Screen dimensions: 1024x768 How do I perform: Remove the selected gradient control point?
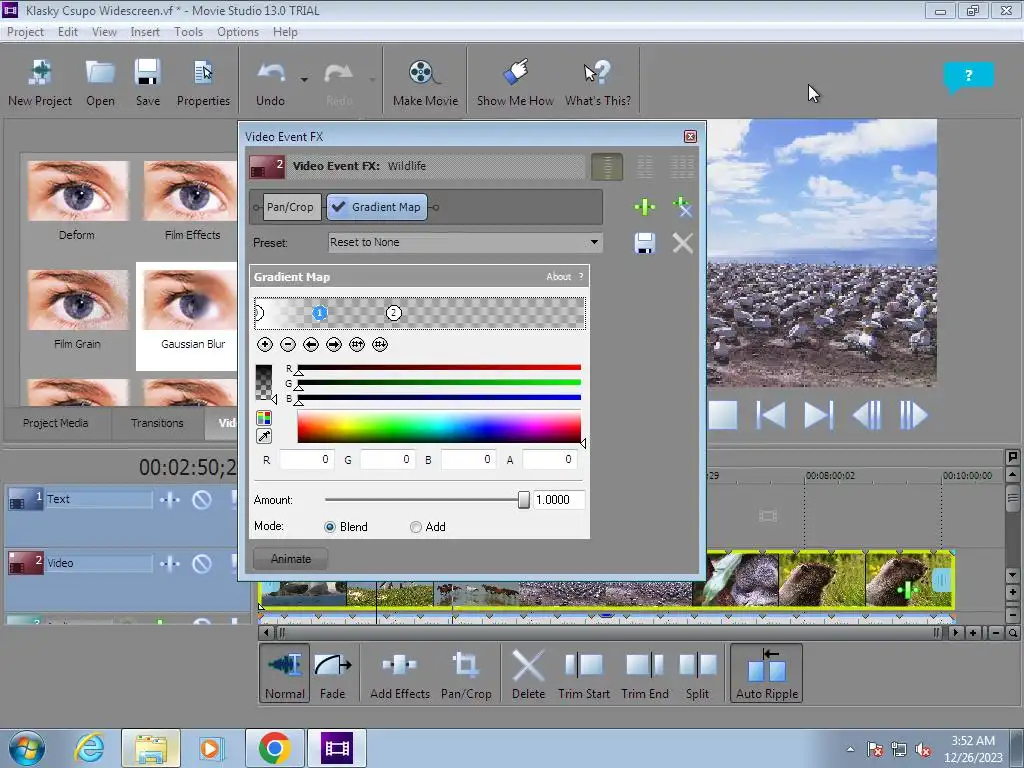(287, 344)
